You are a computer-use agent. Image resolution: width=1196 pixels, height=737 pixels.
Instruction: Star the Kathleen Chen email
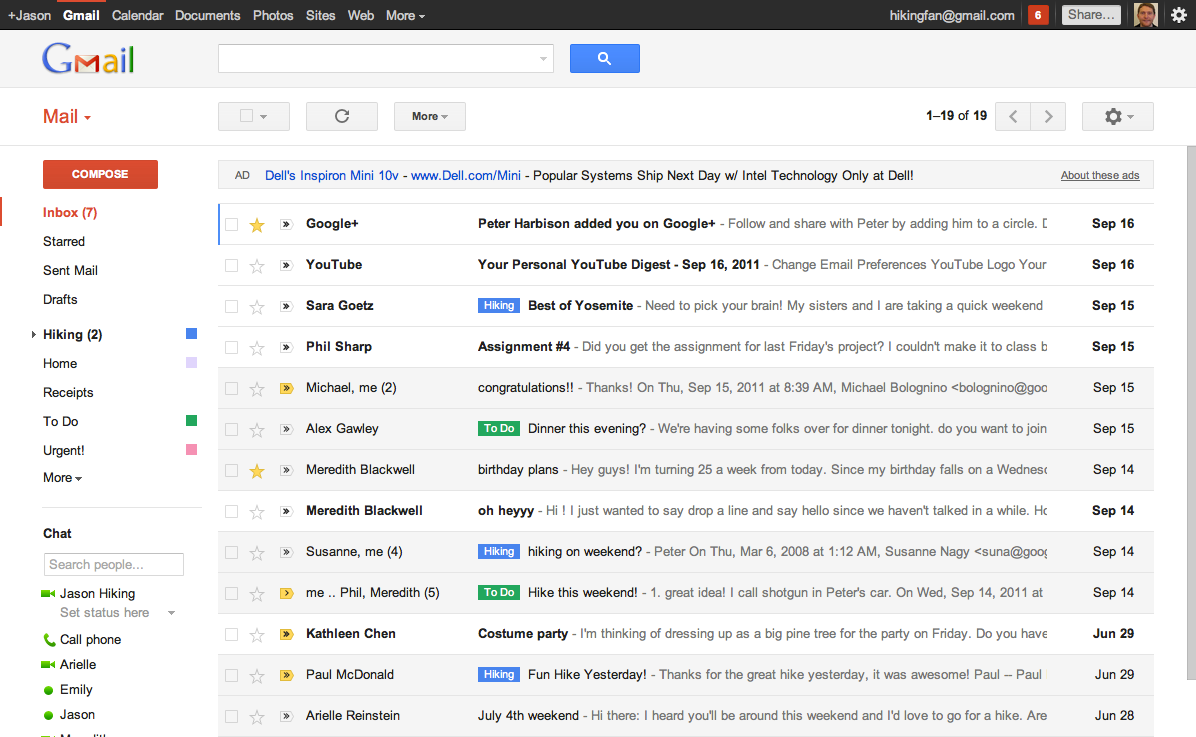coord(257,635)
